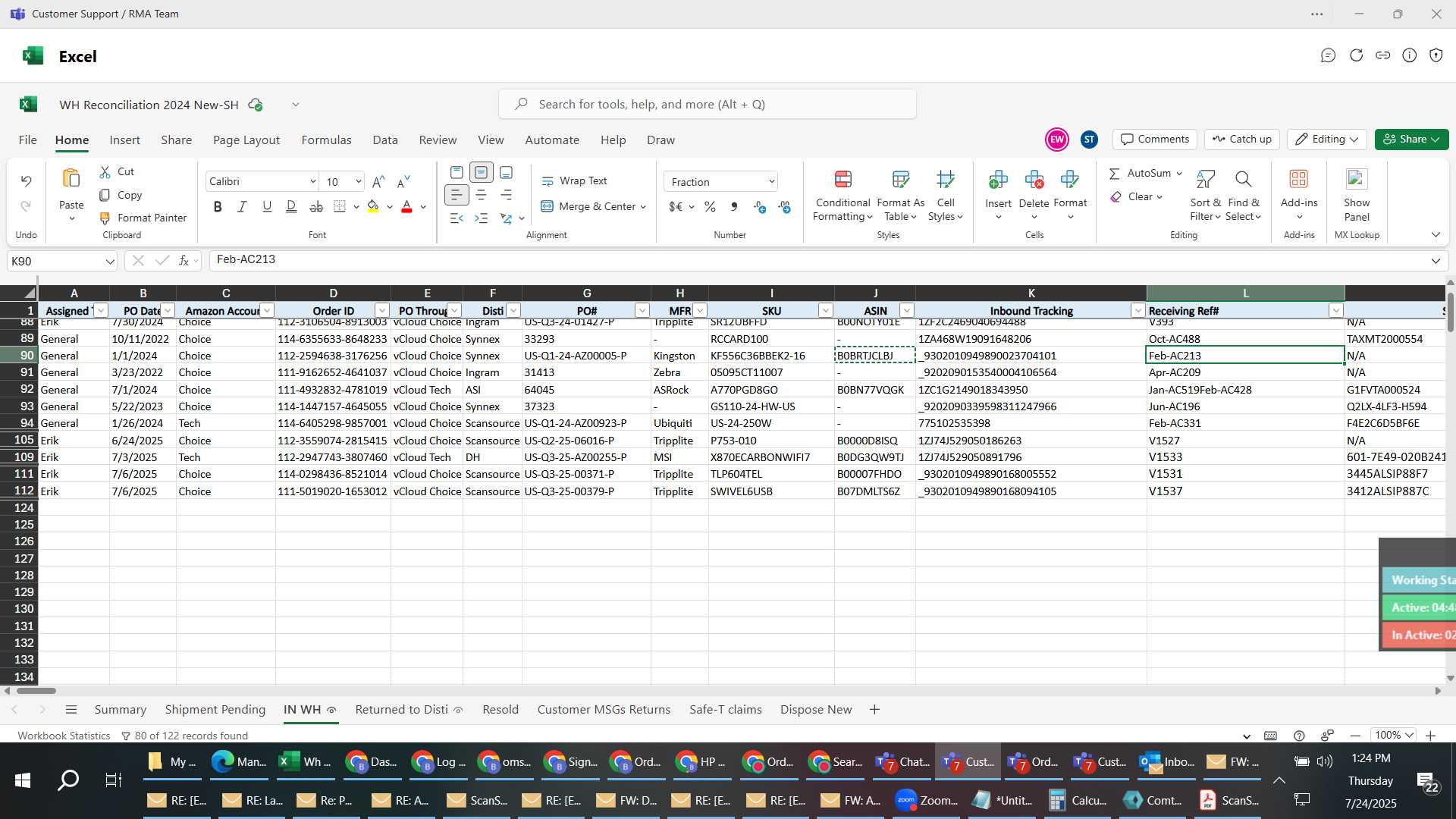The image size is (1456, 819).
Task: Increase font size with grow icon
Action: pyautogui.click(x=378, y=182)
